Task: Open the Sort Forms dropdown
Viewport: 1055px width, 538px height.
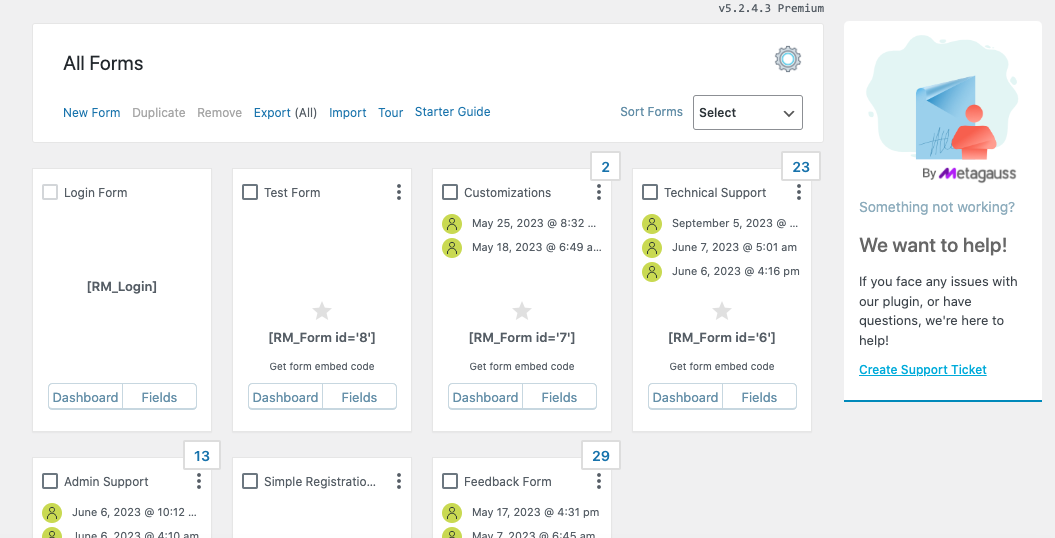Action: (747, 113)
